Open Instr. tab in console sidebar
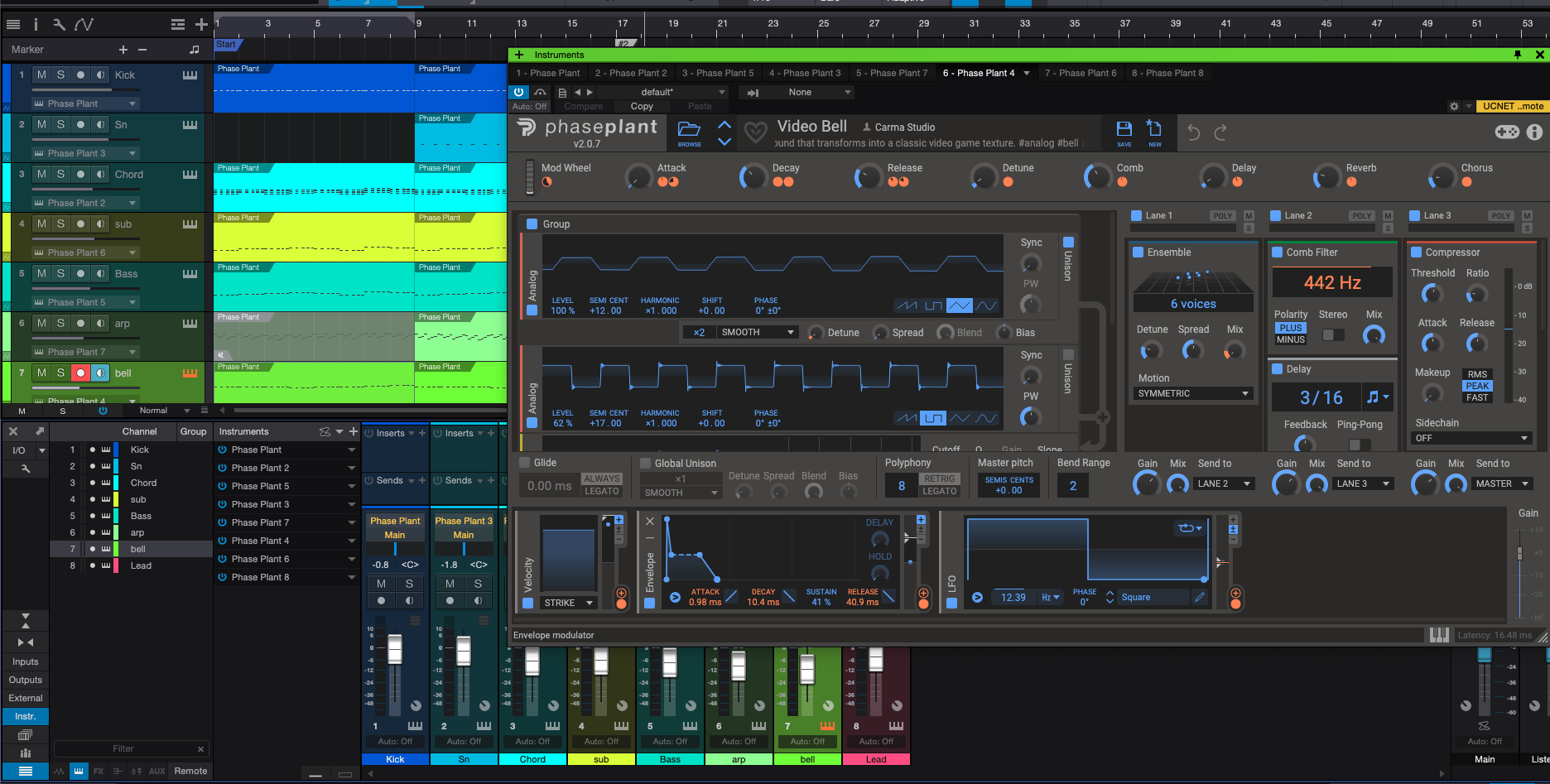This screenshot has height=784, width=1550. [26, 716]
